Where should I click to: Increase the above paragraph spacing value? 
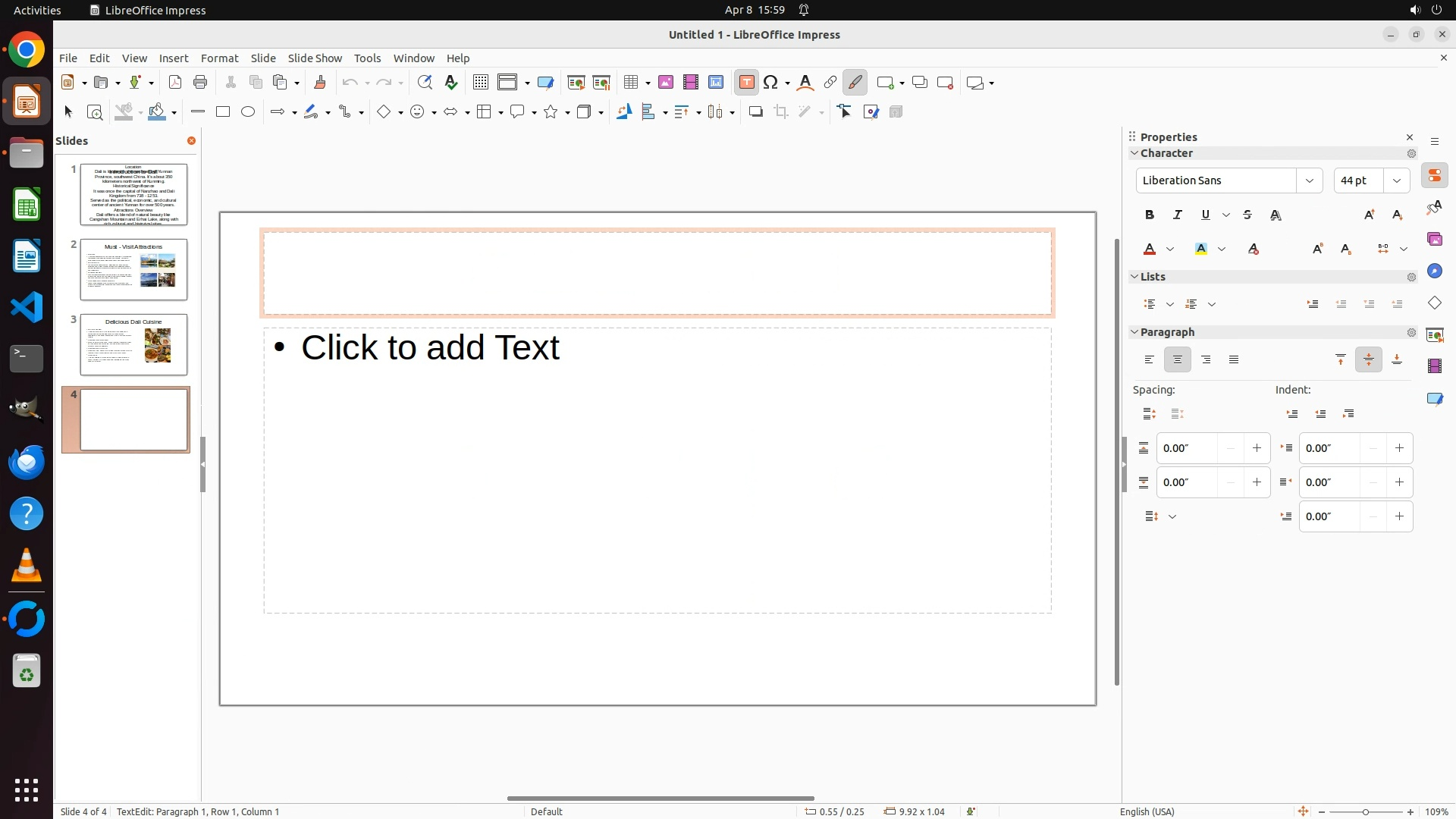1257,448
